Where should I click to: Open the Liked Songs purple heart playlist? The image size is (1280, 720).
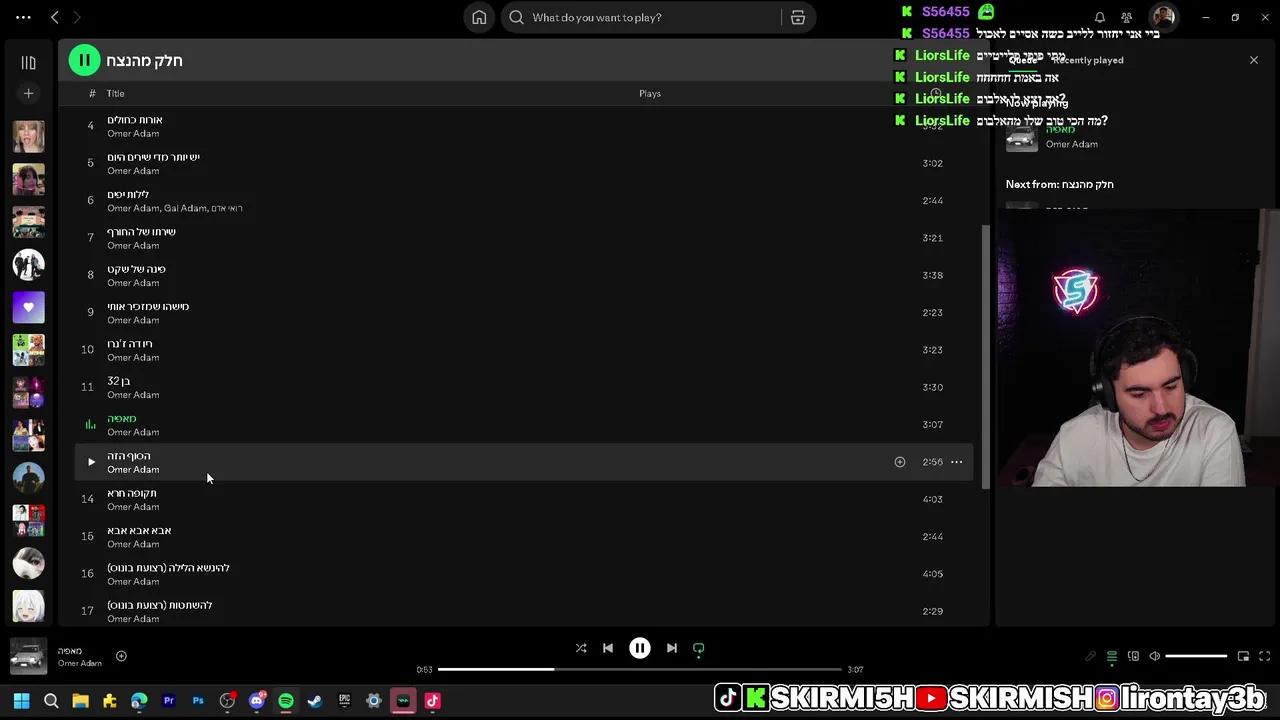click(28, 307)
